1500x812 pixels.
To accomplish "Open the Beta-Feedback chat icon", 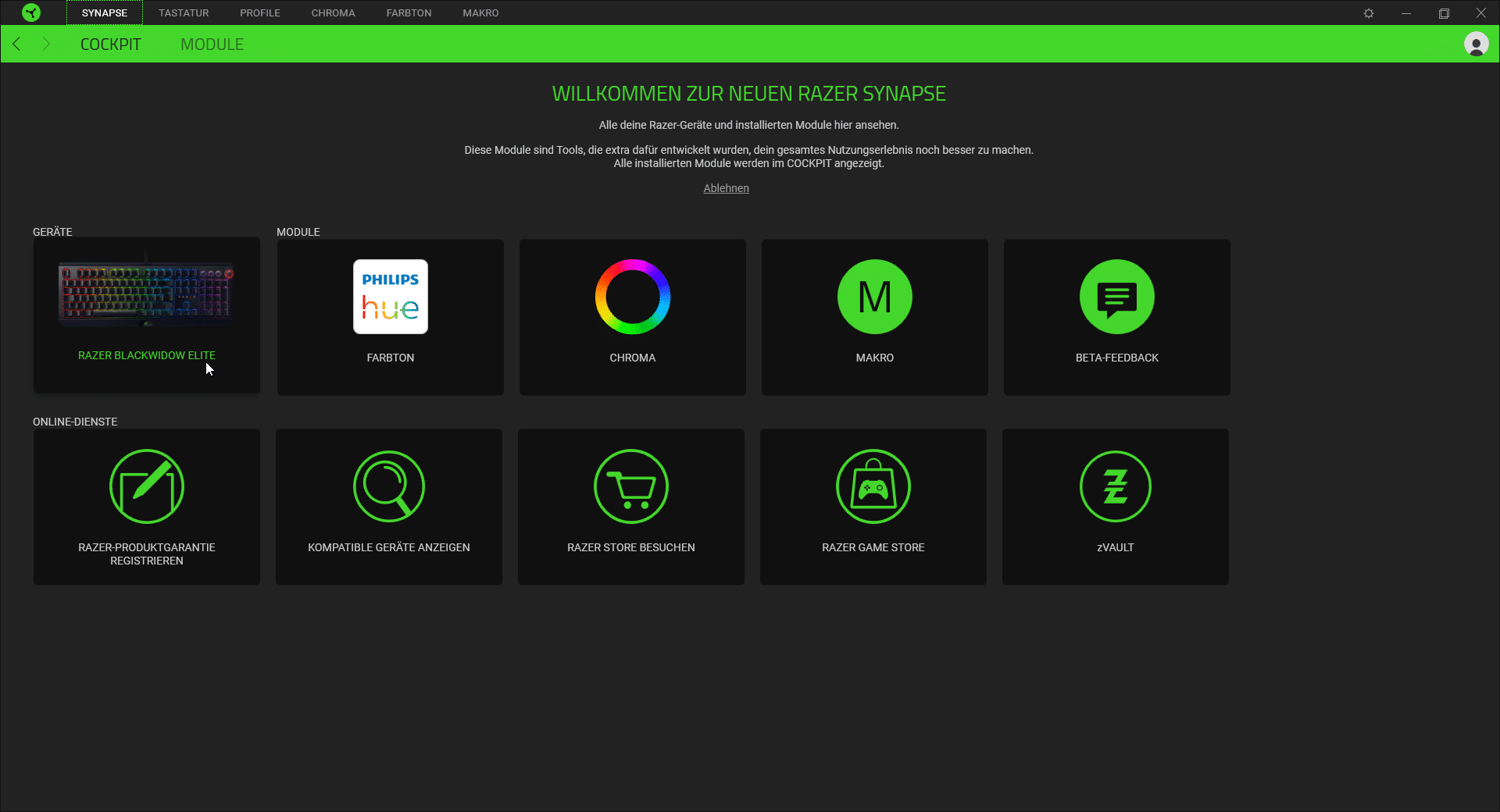I will [1116, 297].
